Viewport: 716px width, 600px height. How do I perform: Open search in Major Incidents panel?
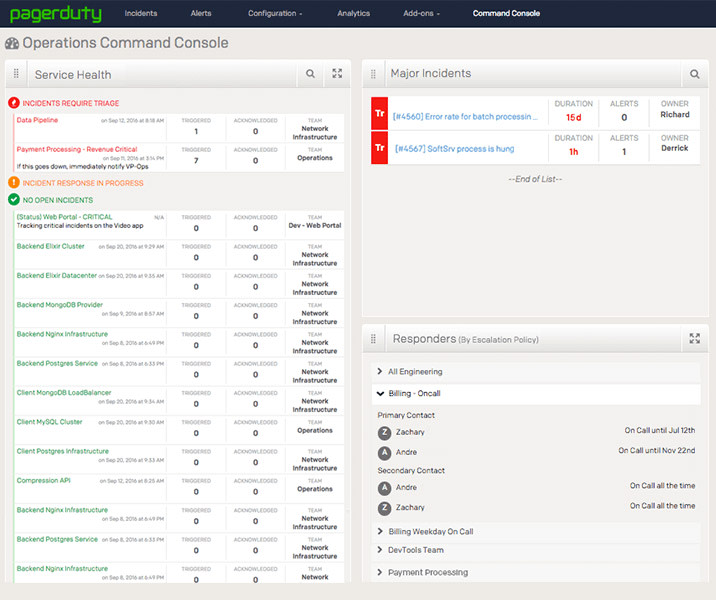pos(695,74)
